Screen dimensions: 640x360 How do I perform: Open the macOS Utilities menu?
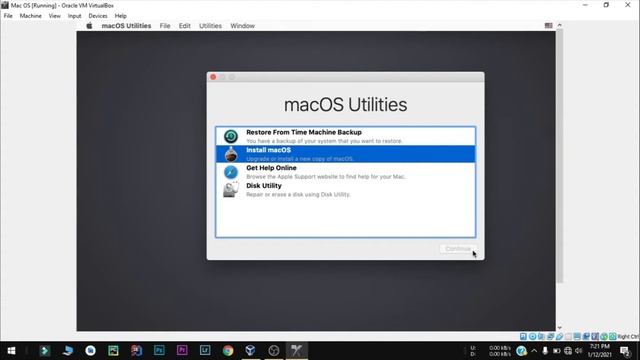pos(210,26)
